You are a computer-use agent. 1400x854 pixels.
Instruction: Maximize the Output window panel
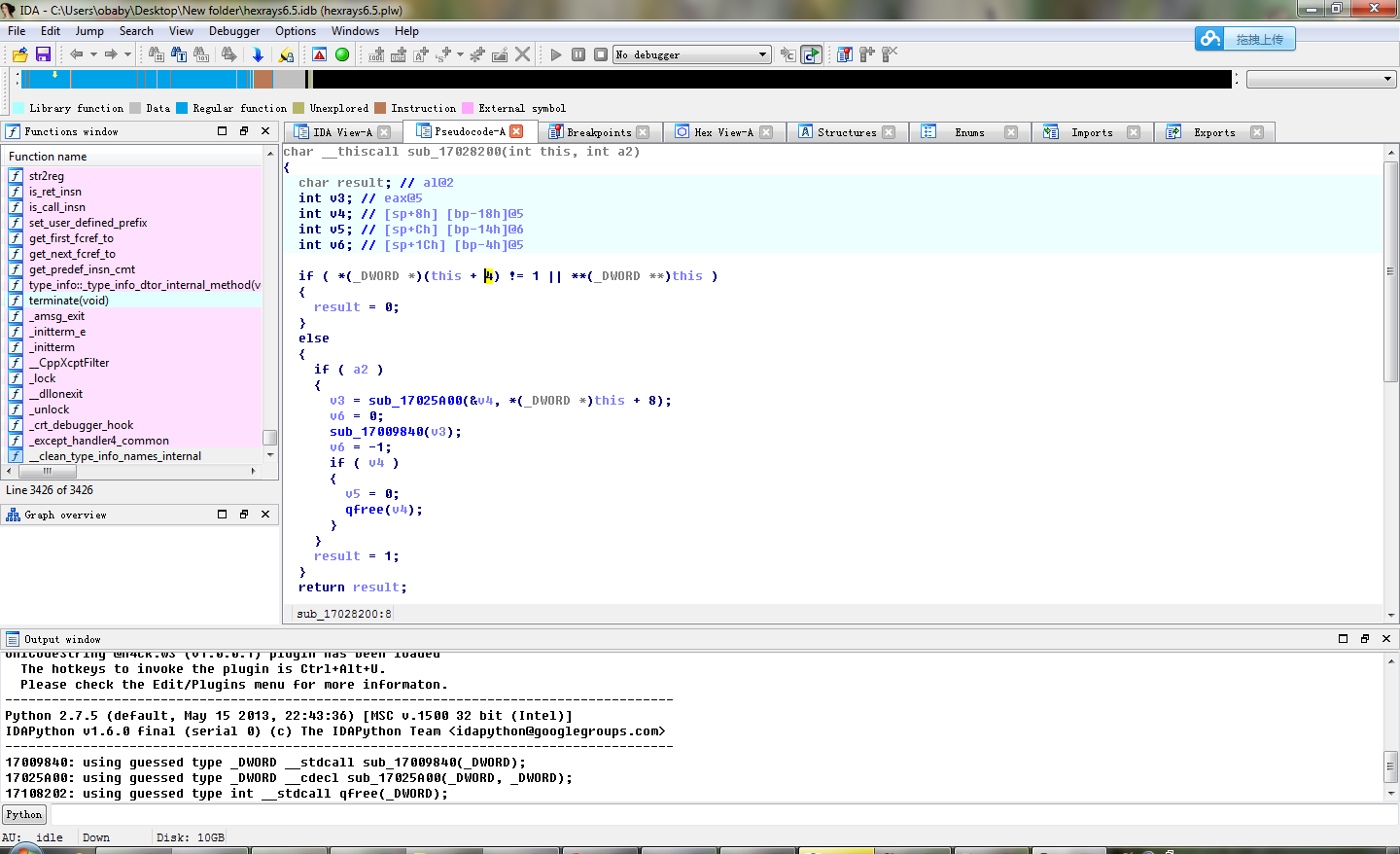pyautogui.click(x=1343, y=638)
